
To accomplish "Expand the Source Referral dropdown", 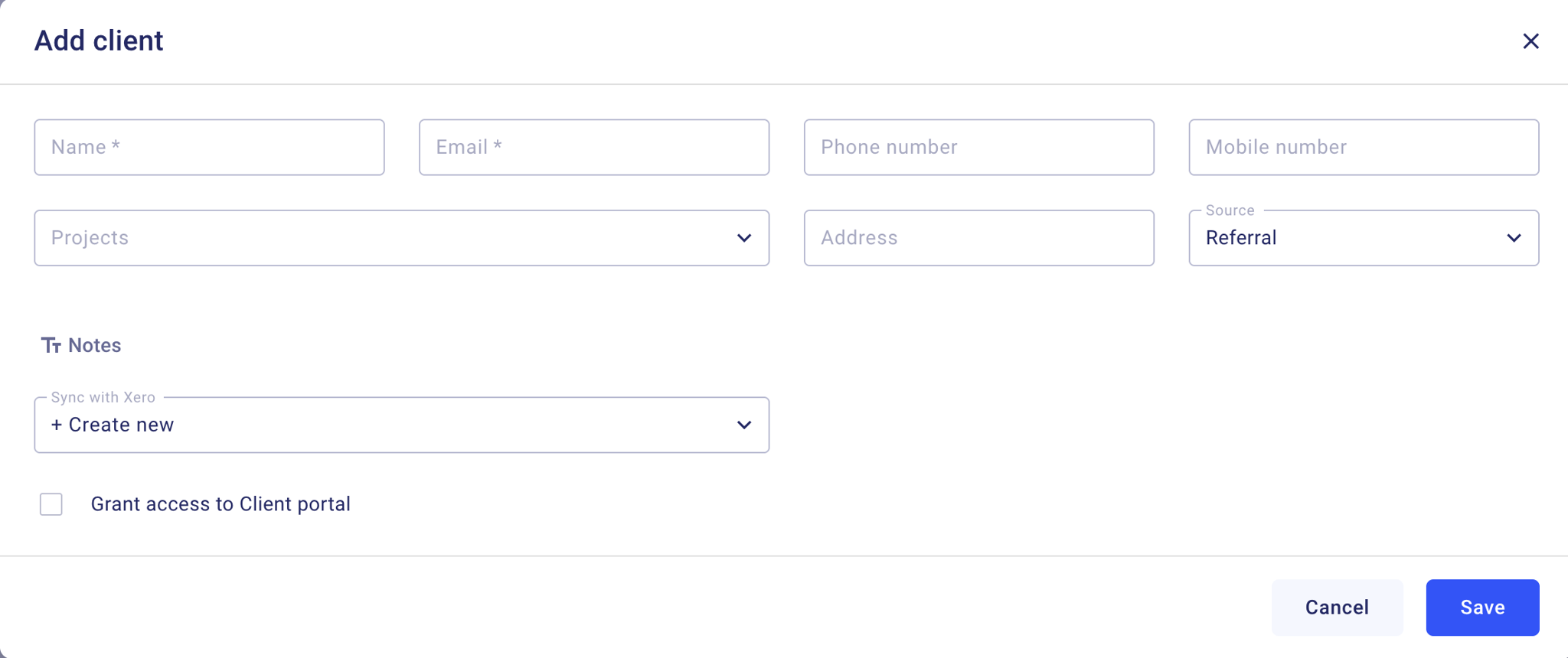I will point(1364,238).
